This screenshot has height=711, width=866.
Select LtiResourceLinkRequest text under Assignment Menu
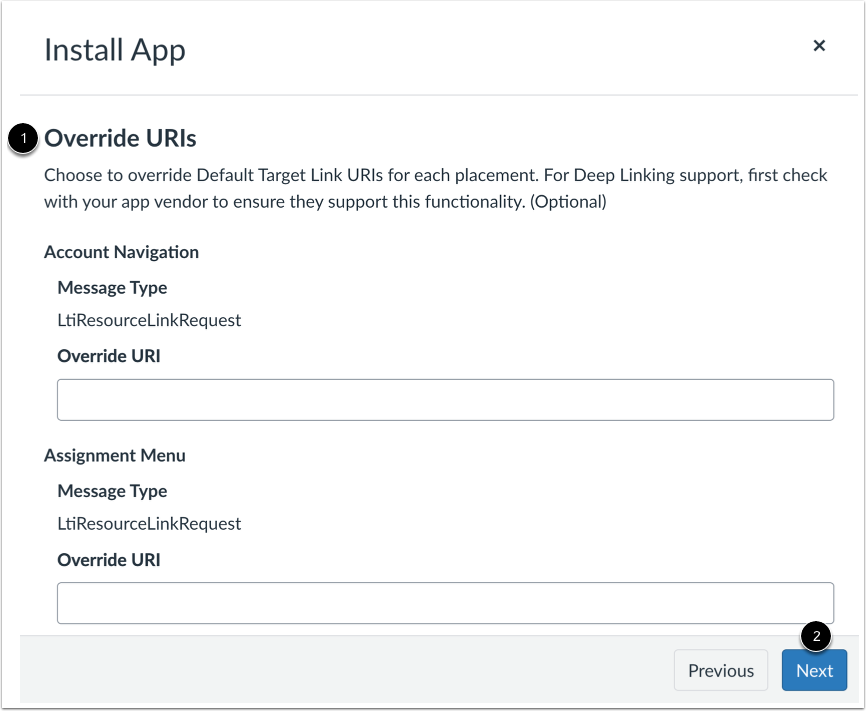pos(149,524)
